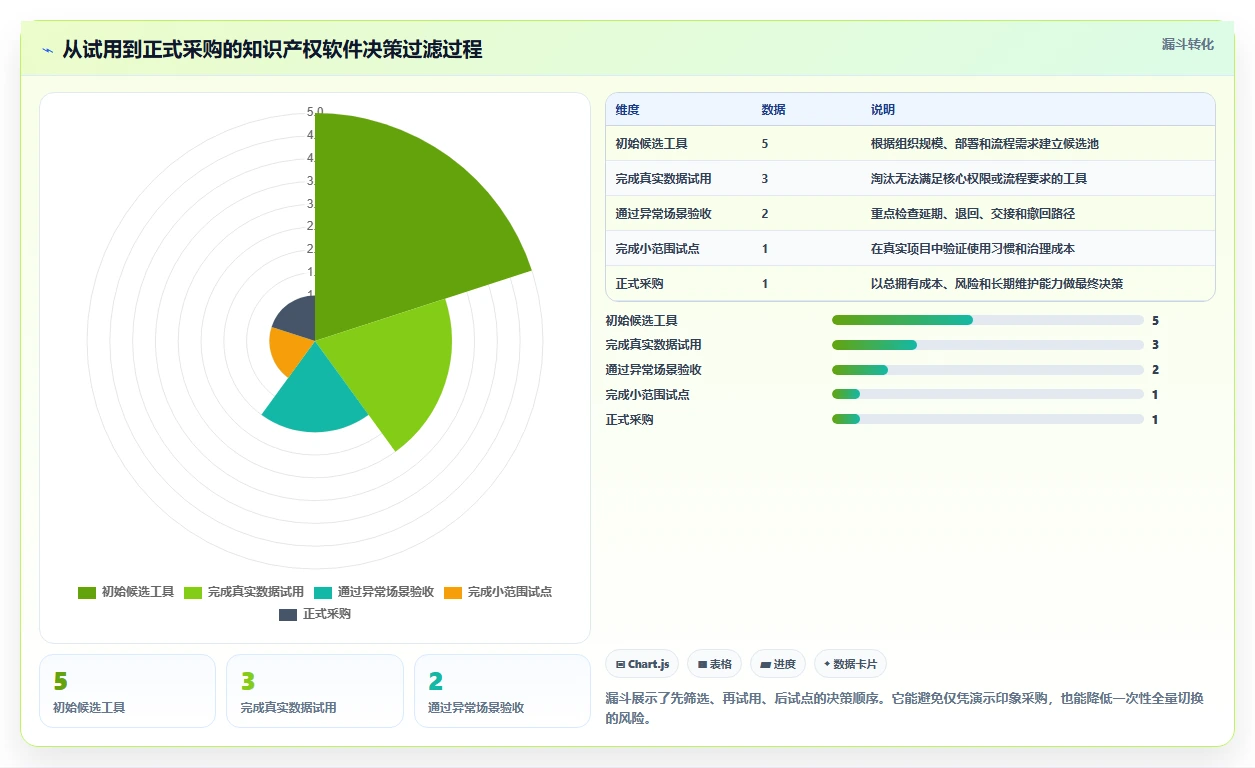Click the icon inside the Chart.js chip

pyautogui.click(x=620, y=664)
